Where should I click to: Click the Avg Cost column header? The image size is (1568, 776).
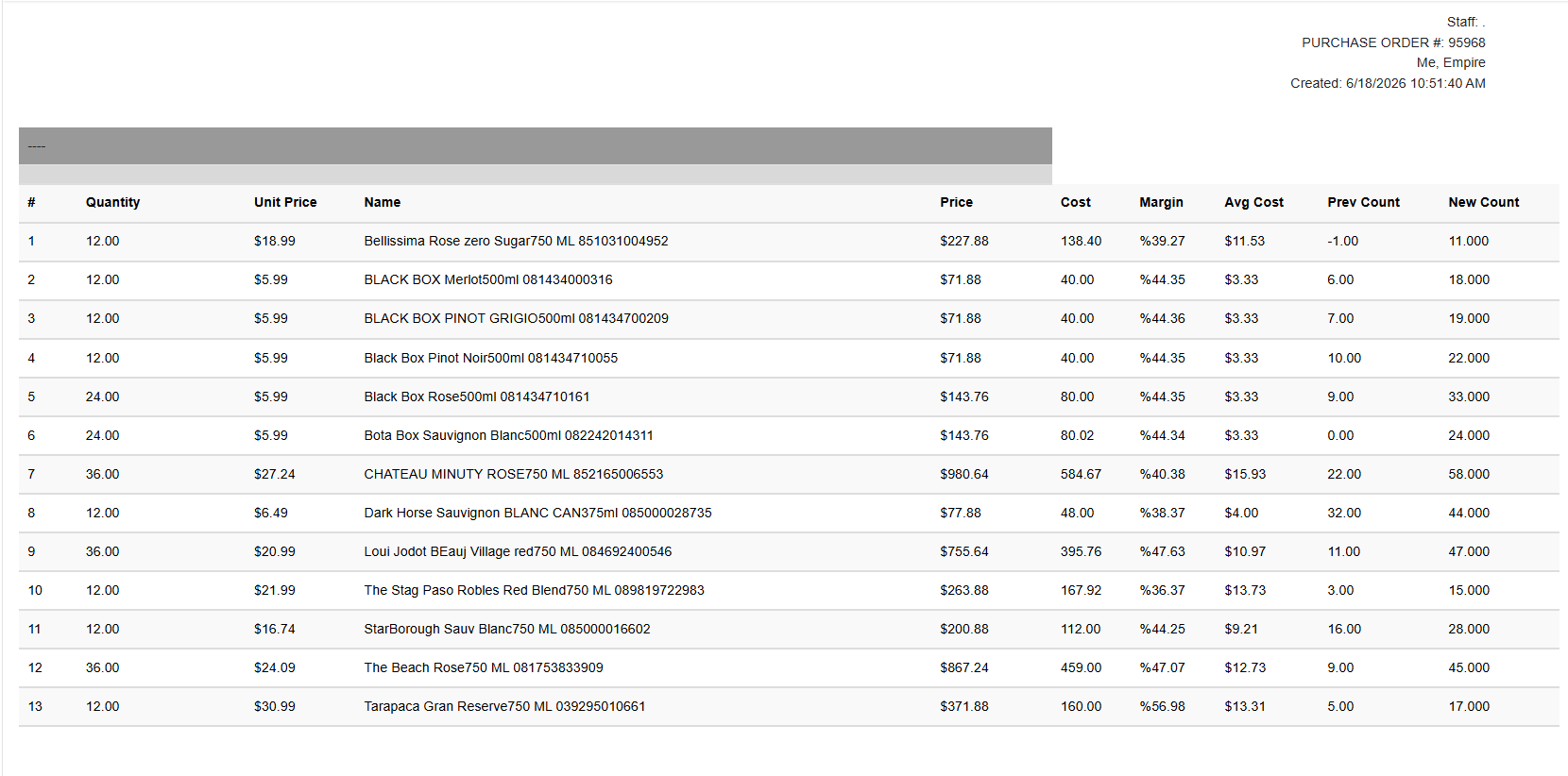1254,202
